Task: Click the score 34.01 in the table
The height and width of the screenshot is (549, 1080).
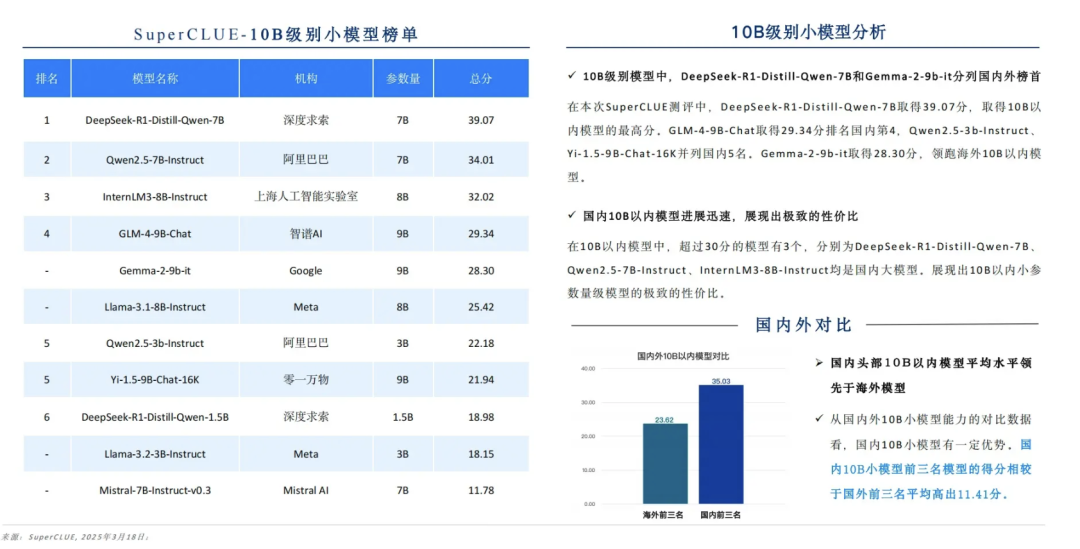Action: 481,160
